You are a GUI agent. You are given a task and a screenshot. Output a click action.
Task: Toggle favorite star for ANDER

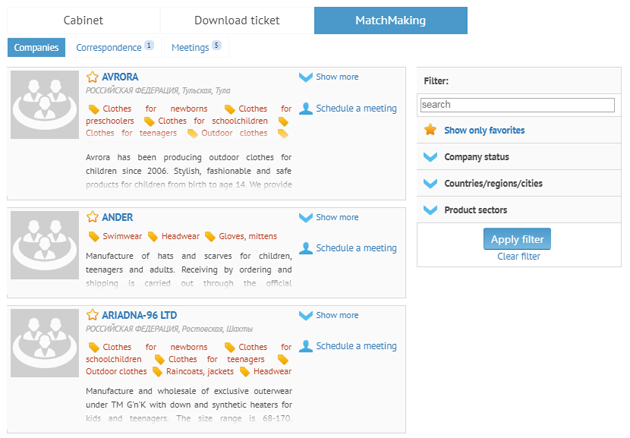92,217
